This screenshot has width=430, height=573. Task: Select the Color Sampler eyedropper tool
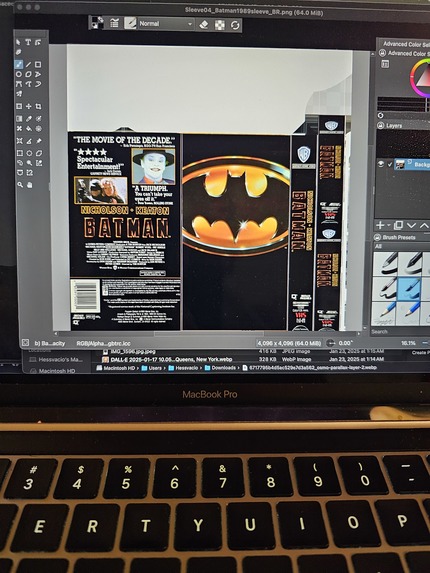click(28, 119)
